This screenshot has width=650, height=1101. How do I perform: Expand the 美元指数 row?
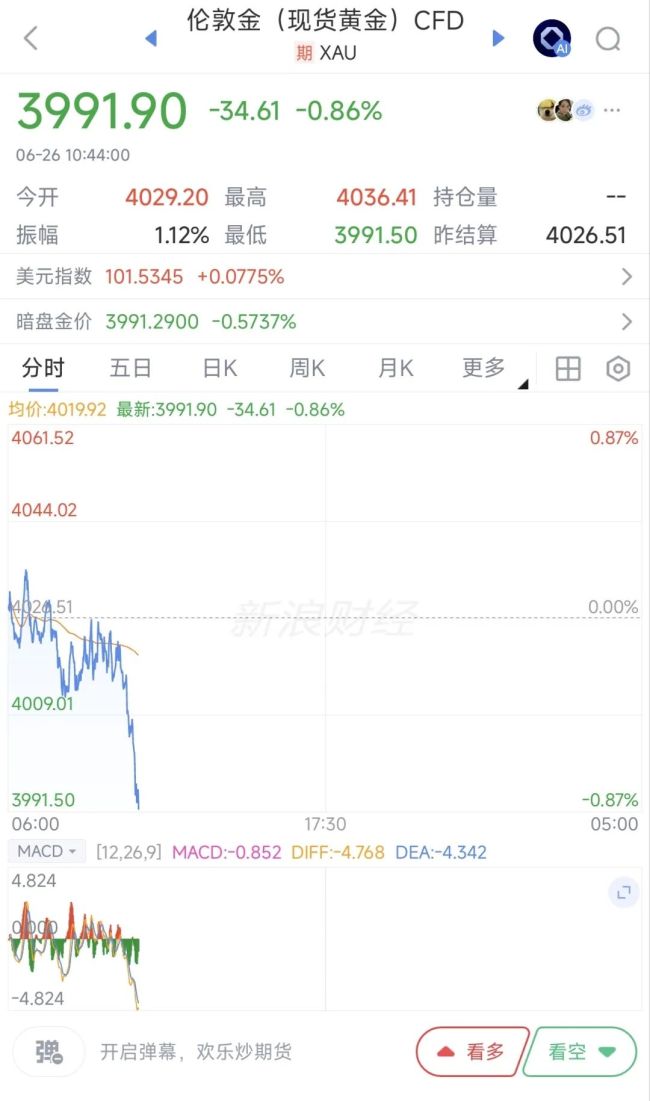pos(325,277)
